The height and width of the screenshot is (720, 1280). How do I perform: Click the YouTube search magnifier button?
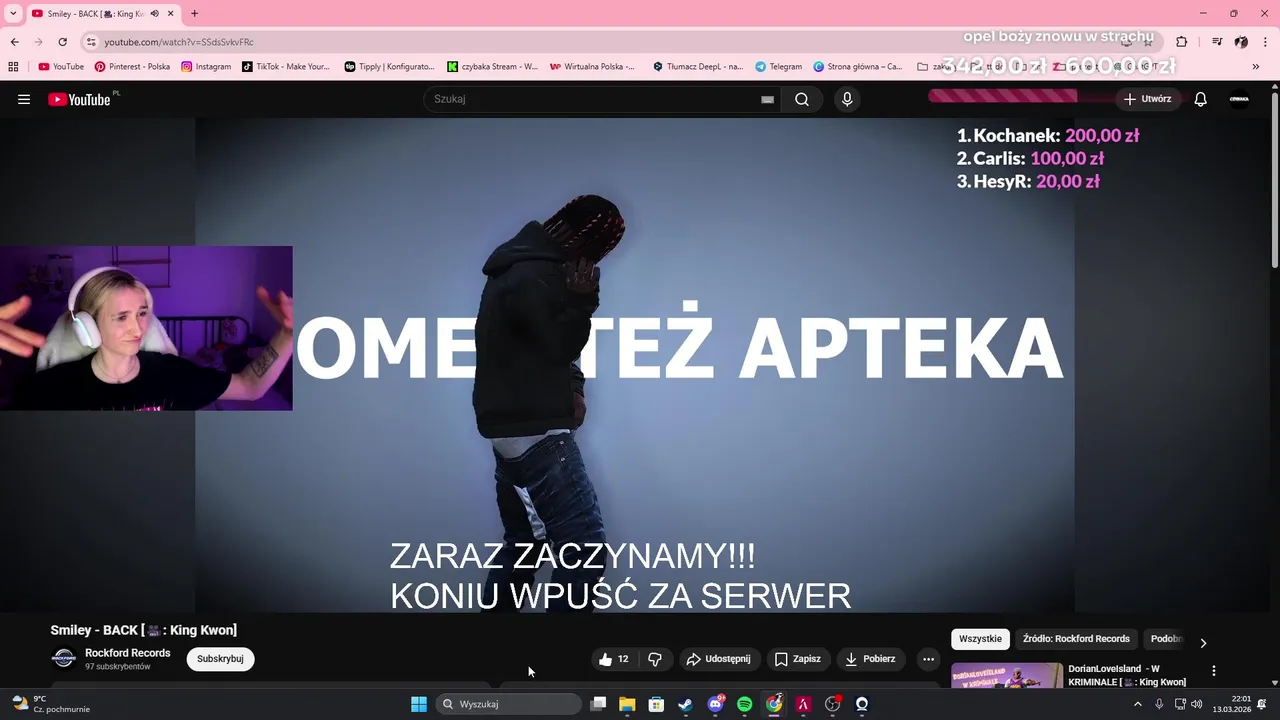pos(802,99)
